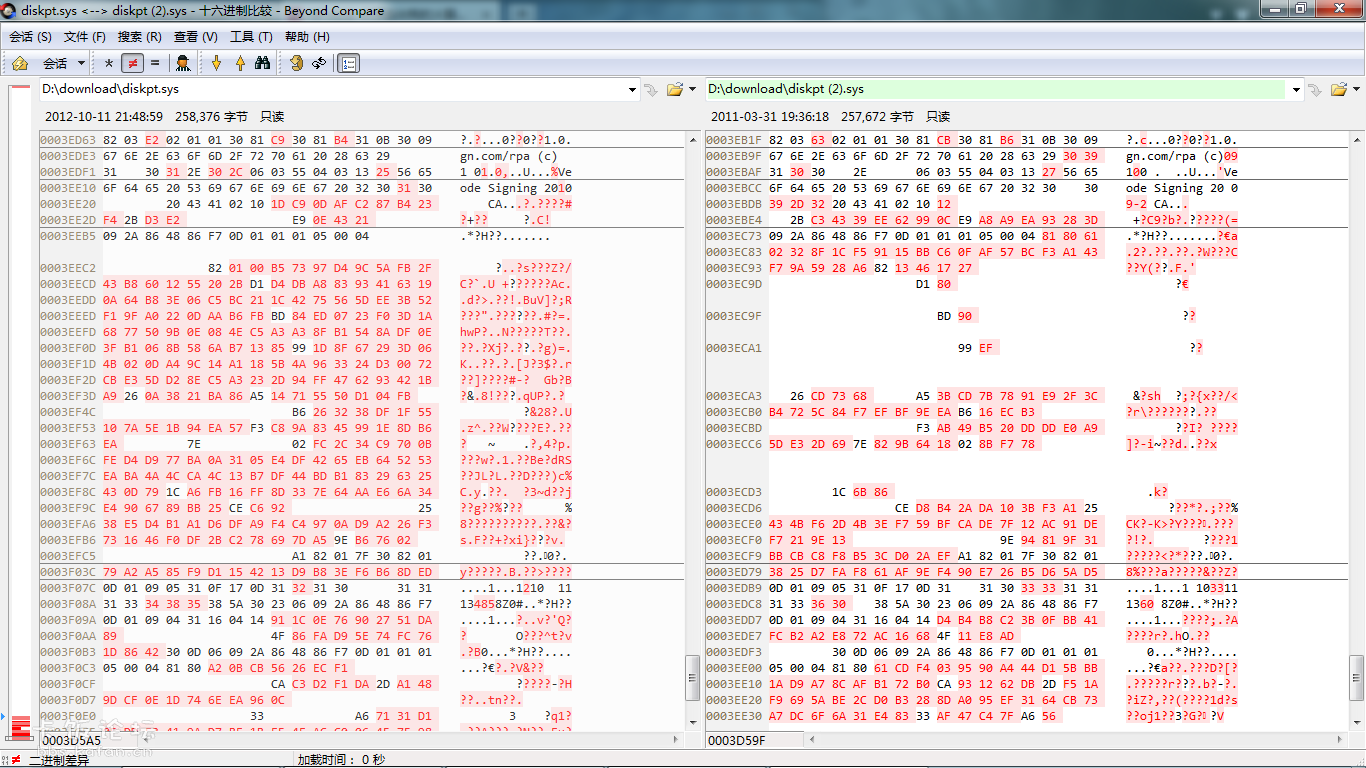Click left scrollbar up arrow
Screen dimensions: 1366x768
692,139
